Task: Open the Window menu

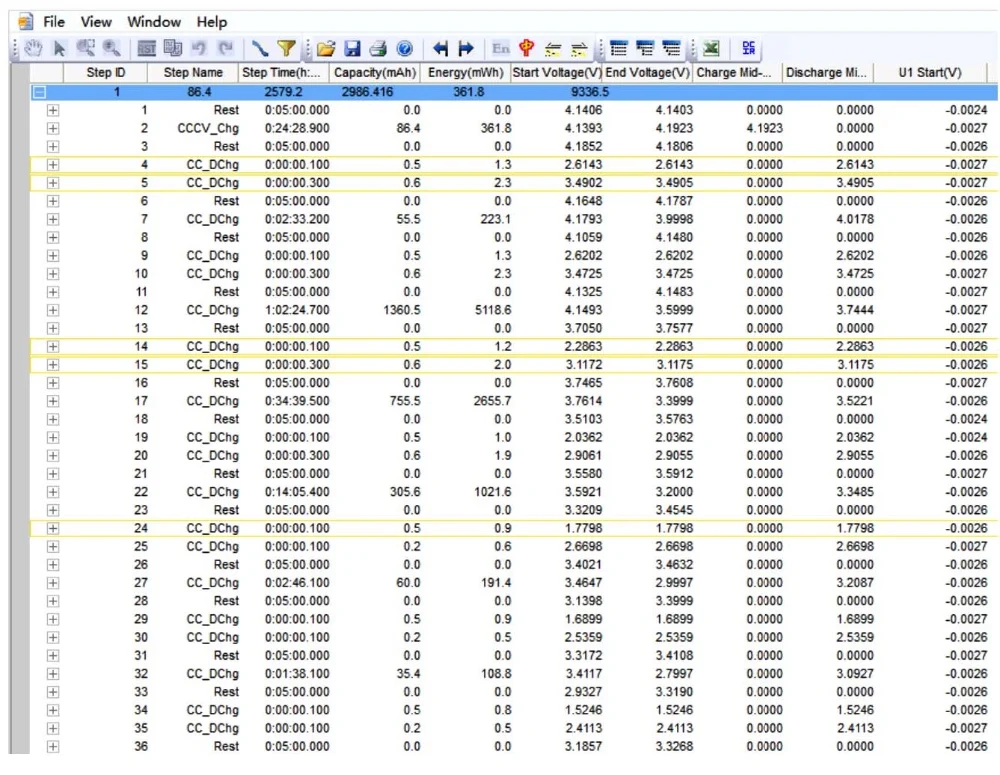Action: tap(154, 22)
